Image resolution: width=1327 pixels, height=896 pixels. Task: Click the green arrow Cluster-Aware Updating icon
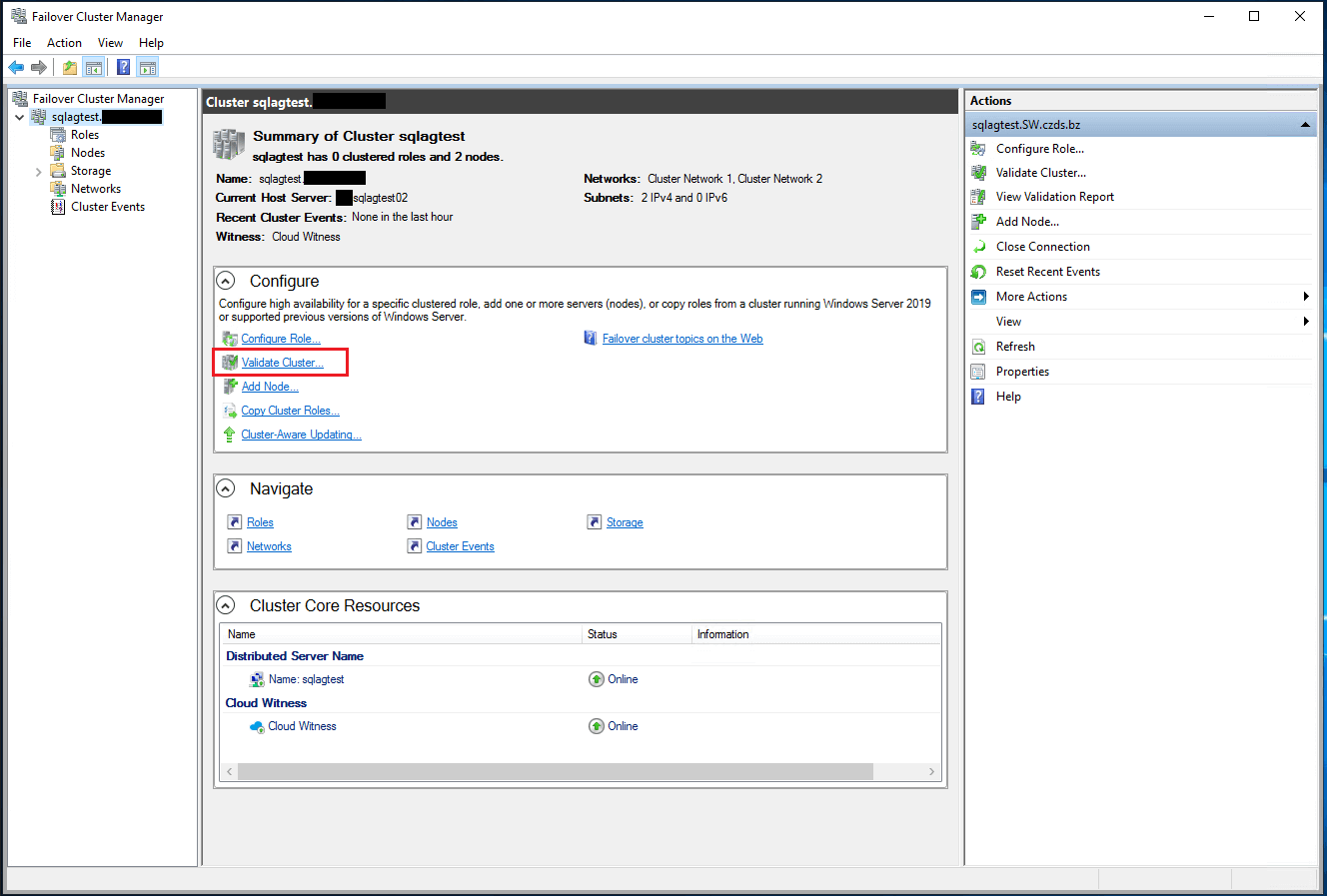coord(230,435)
